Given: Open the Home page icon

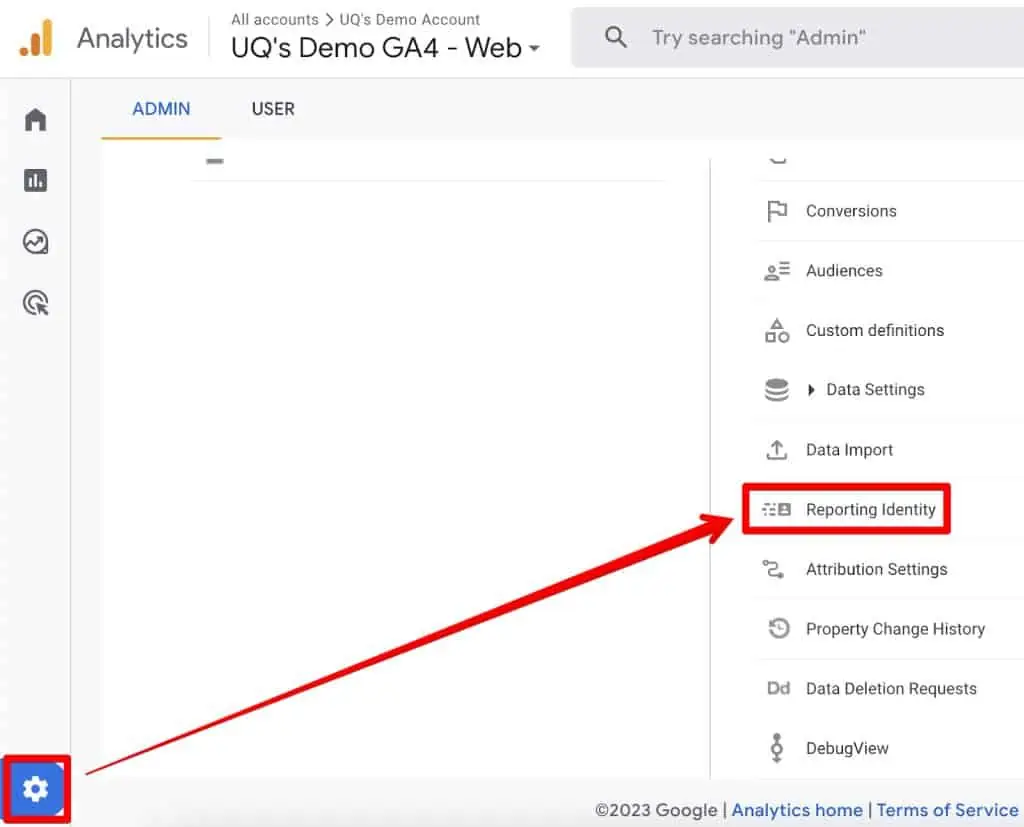Looking at the screenshot, I should (x=35, y=118).
